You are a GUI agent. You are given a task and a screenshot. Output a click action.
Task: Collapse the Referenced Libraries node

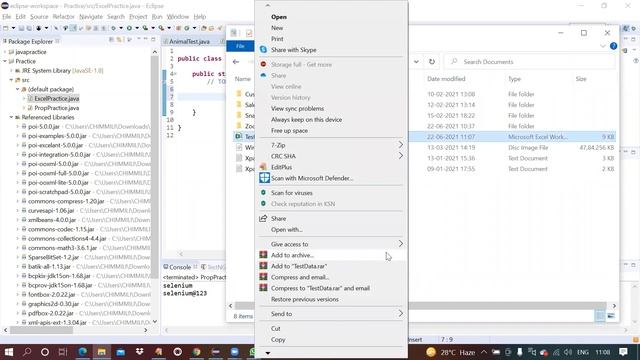pyautogui.click(x=11, y=117)
